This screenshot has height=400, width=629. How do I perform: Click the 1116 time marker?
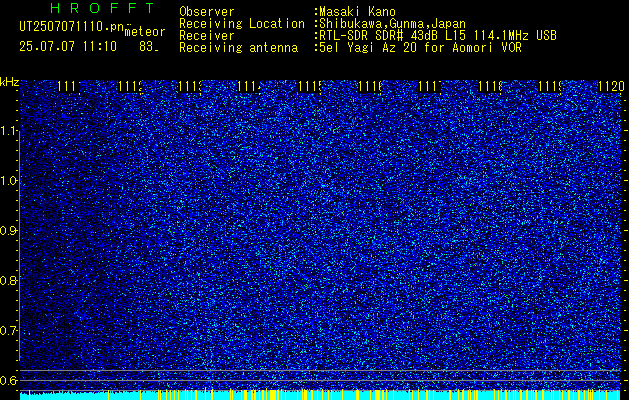pos(370,86)
